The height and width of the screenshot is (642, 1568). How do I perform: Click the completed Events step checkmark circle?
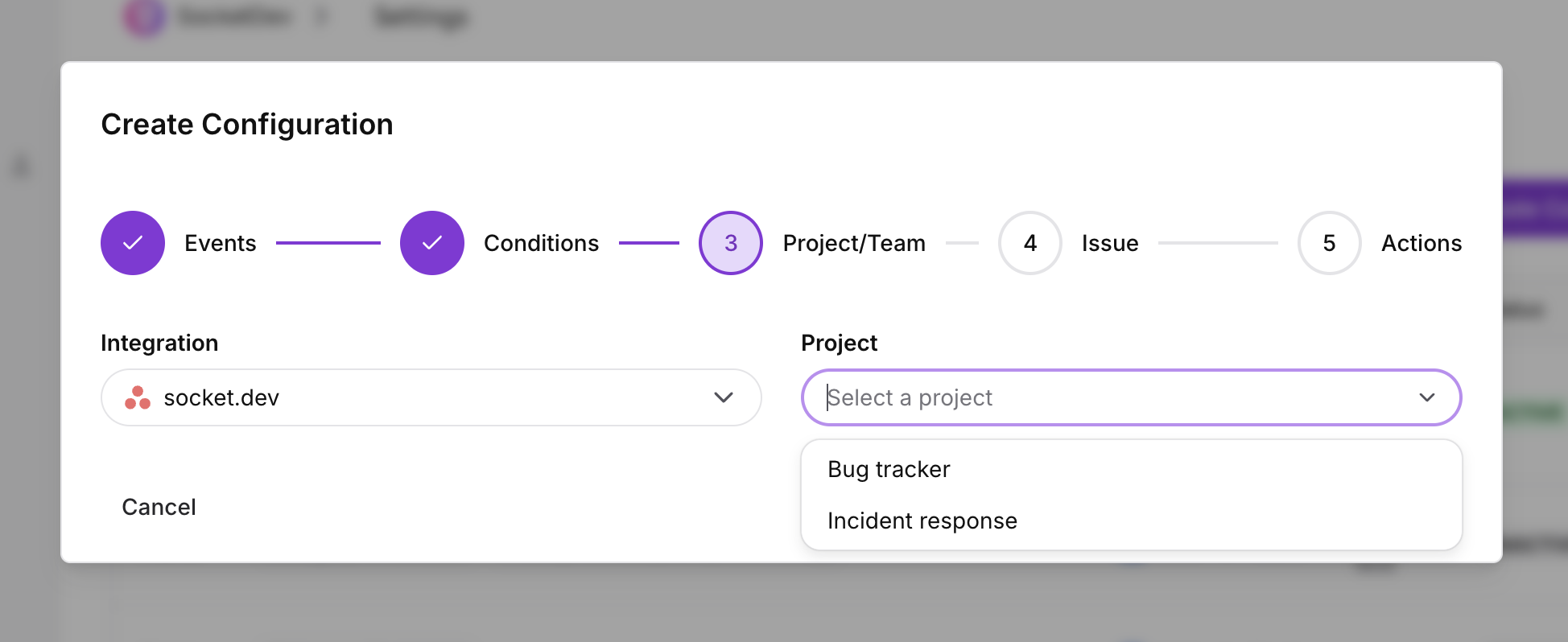pos(133,243)
